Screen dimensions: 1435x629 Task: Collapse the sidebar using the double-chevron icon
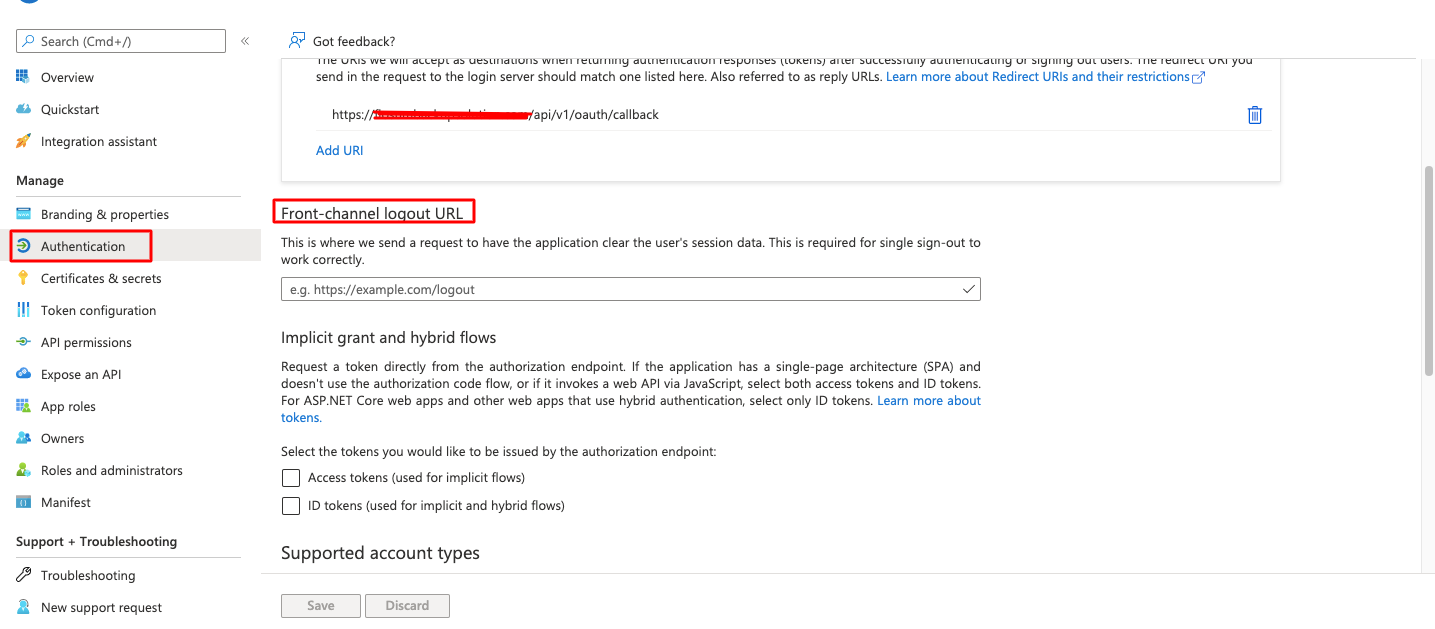pyautogui.click(x=245, y=41)
